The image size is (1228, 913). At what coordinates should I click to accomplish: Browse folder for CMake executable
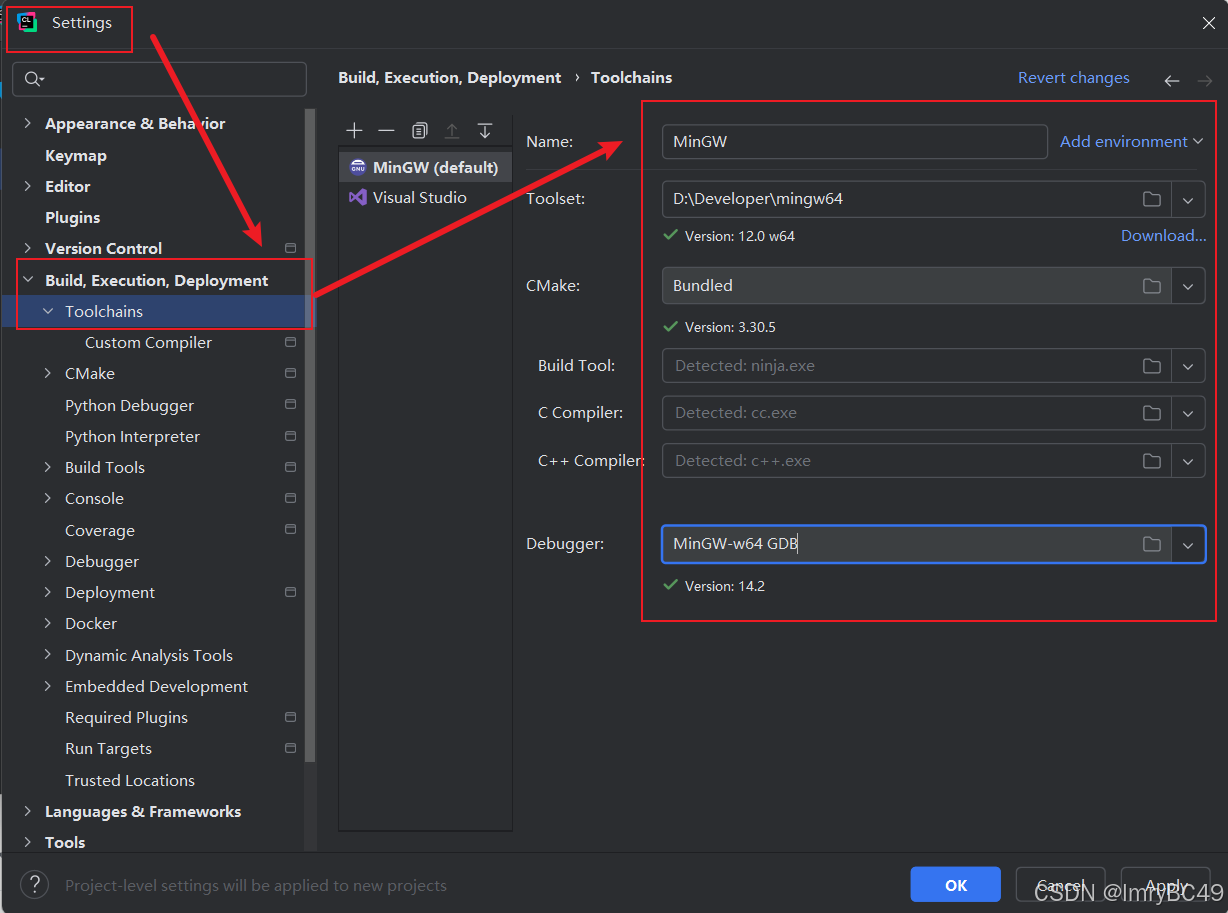1152,286
